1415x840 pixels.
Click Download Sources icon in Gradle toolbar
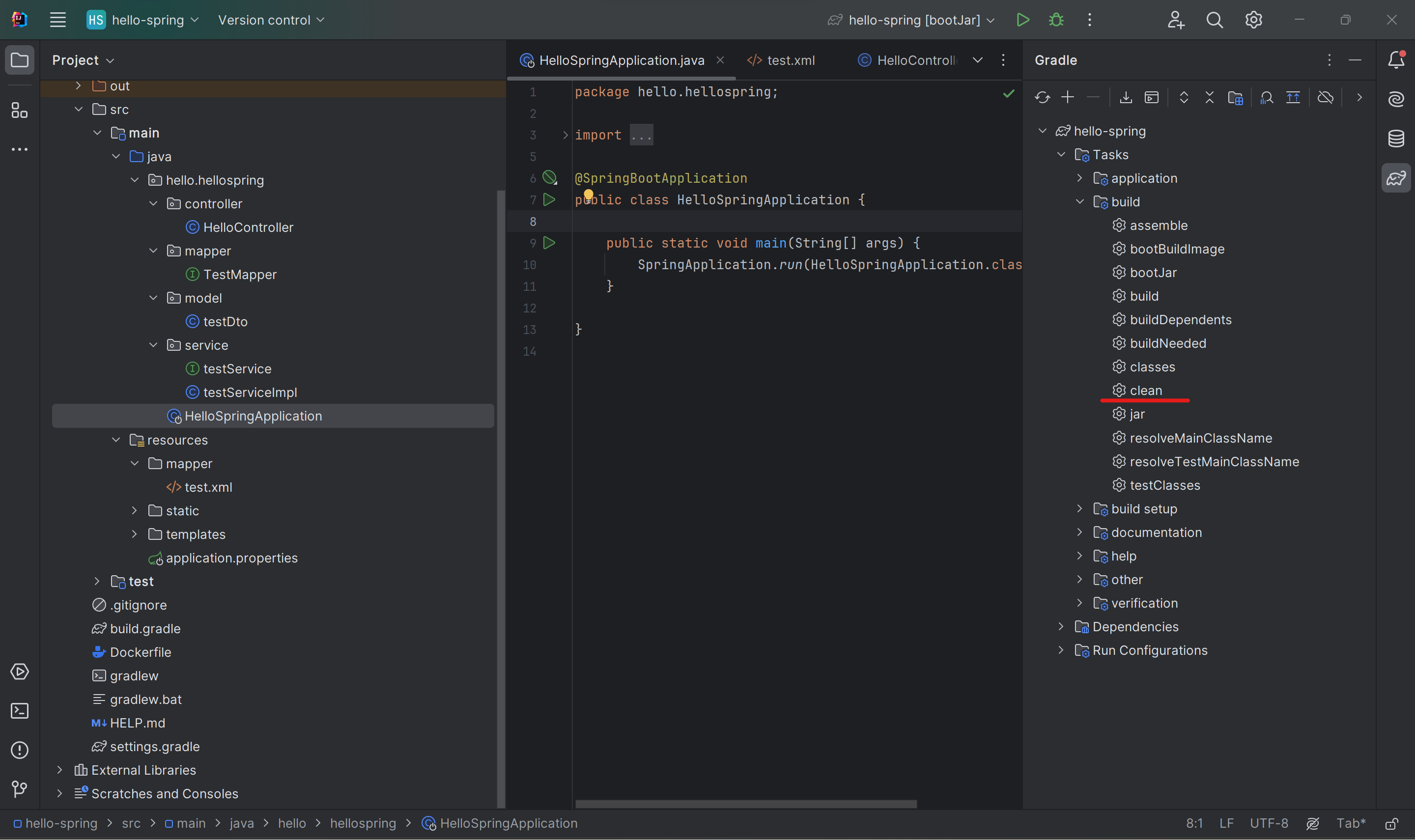1126,97
